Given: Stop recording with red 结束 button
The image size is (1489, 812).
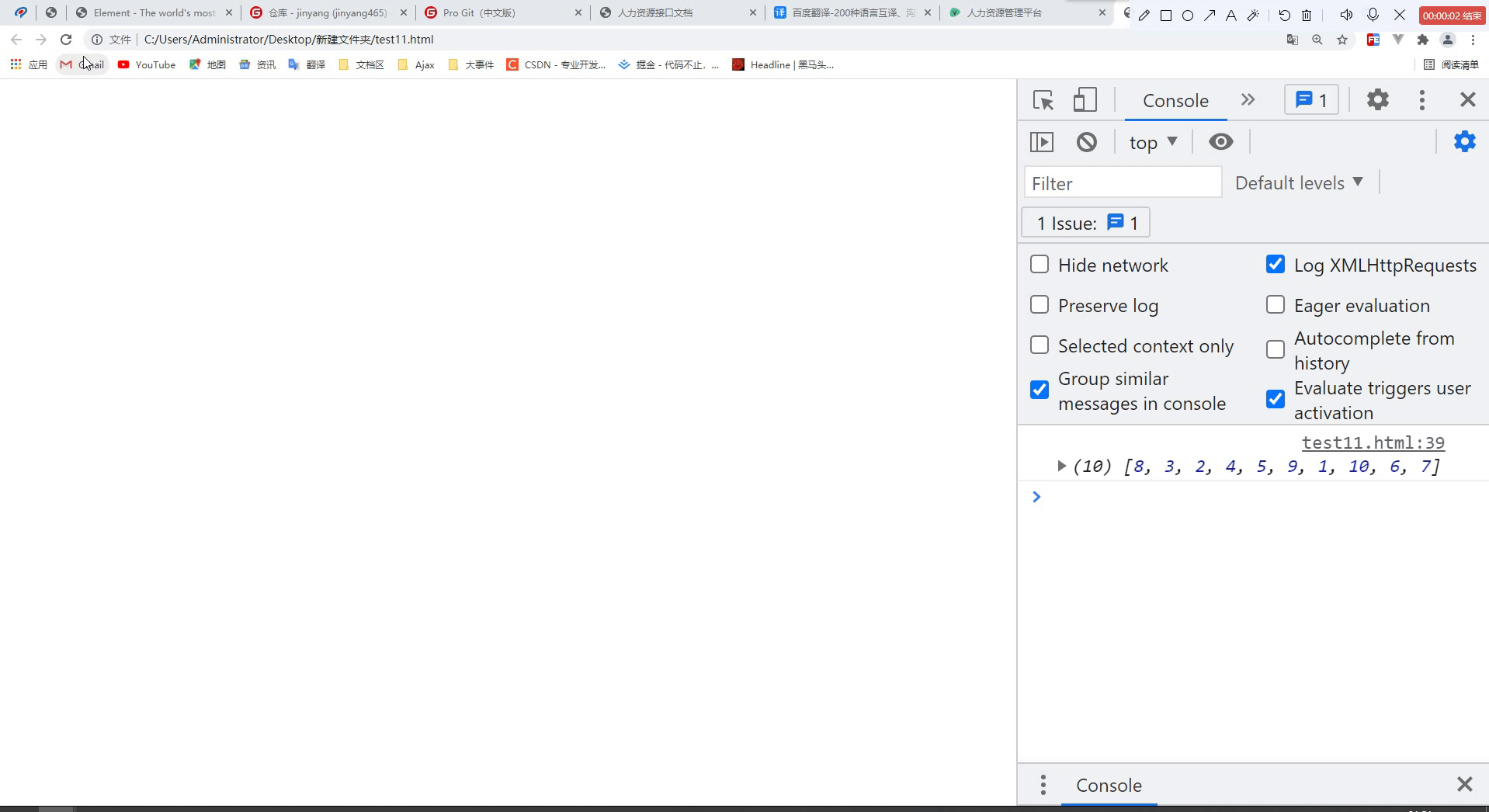Looking at the screenshot, I should pos(1452,15).
